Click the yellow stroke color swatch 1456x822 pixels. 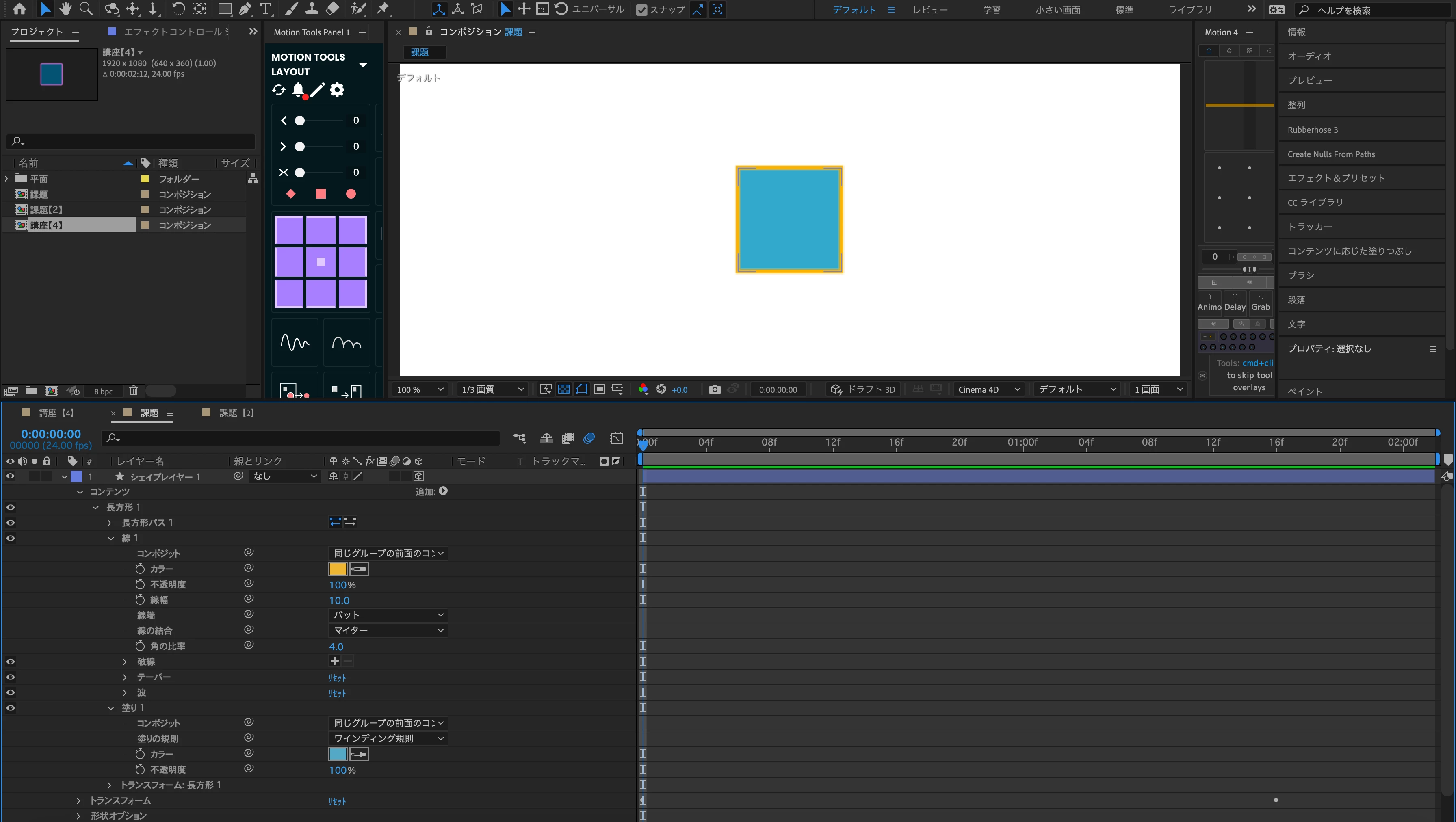tap(338, 569)
